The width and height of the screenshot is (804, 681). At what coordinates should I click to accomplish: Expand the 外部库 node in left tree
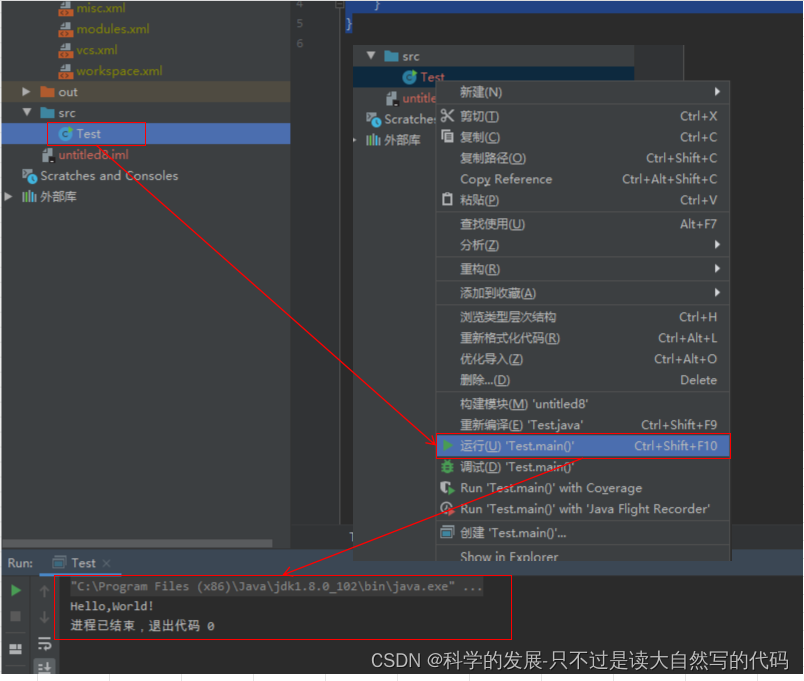point(8,196)
